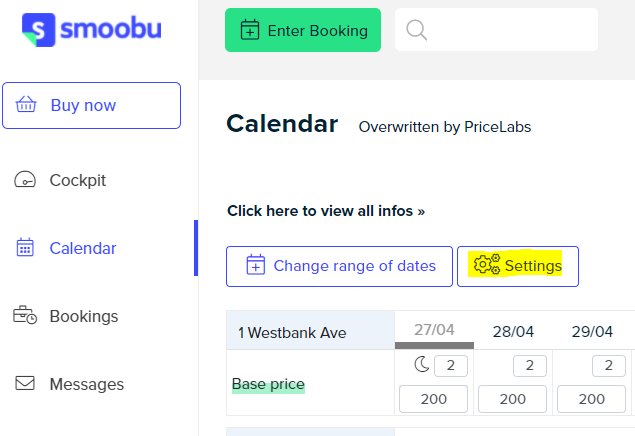Click the magnifying glass search icon
The width and height of the screenshot is (635, 436).
point(416,30)
